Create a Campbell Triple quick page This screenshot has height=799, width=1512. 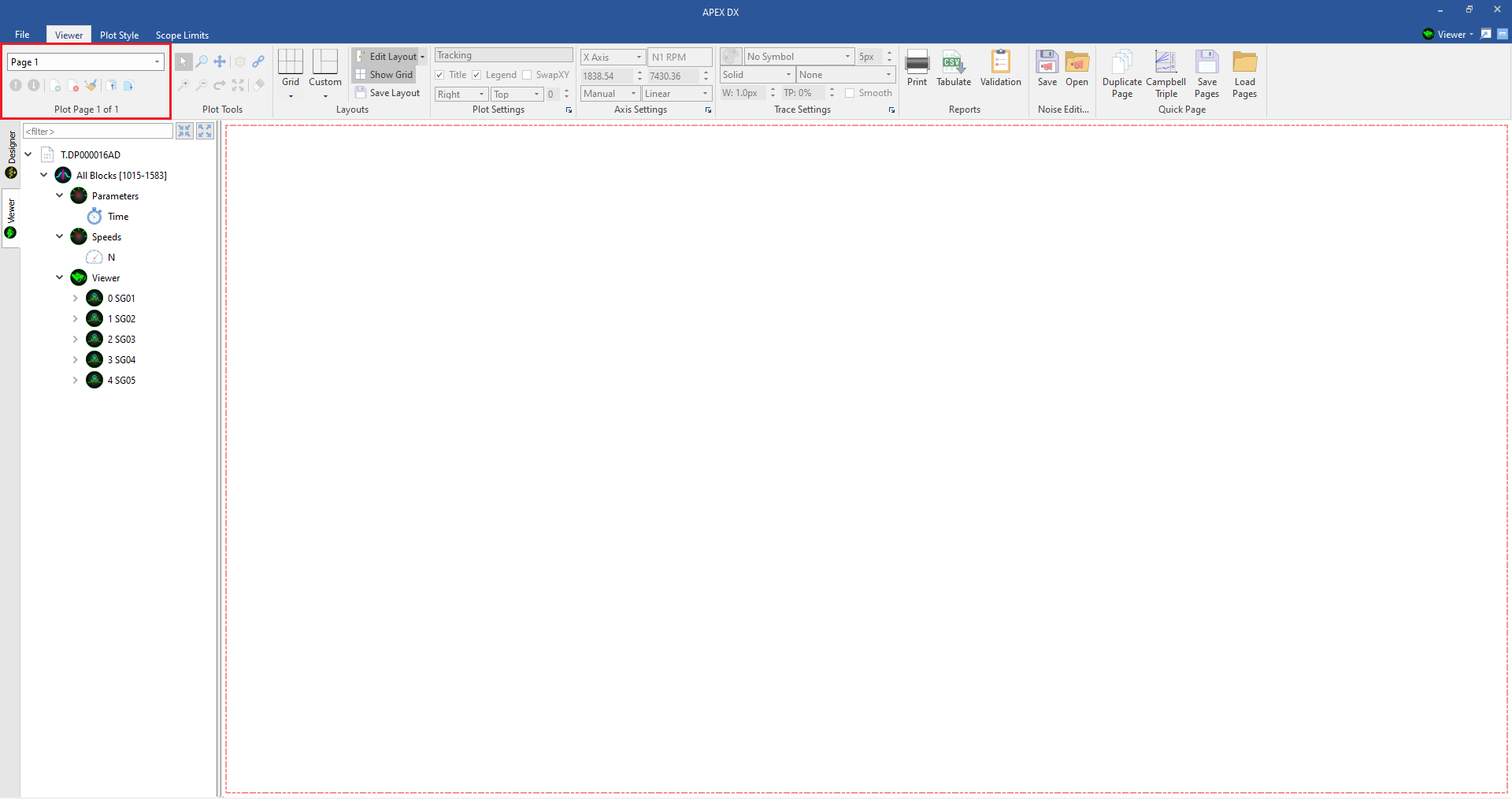[1165, 74]
